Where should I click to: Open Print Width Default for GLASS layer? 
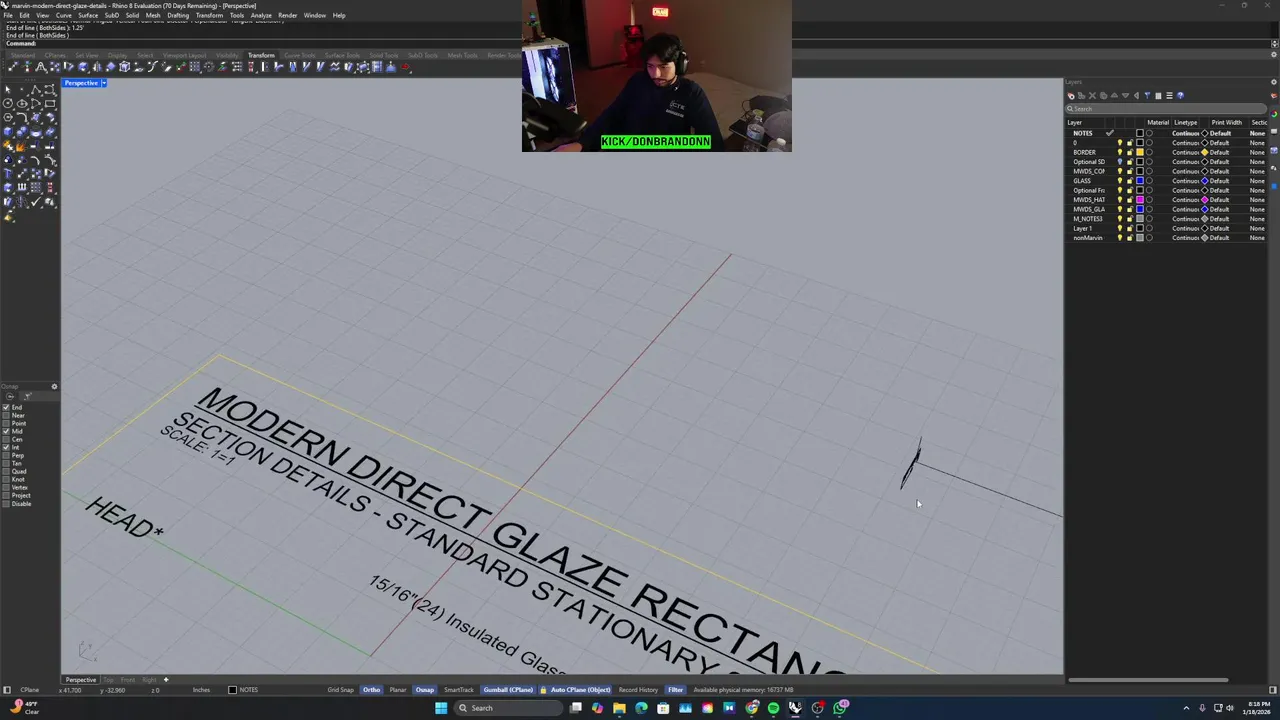(x=1220, y=181)
